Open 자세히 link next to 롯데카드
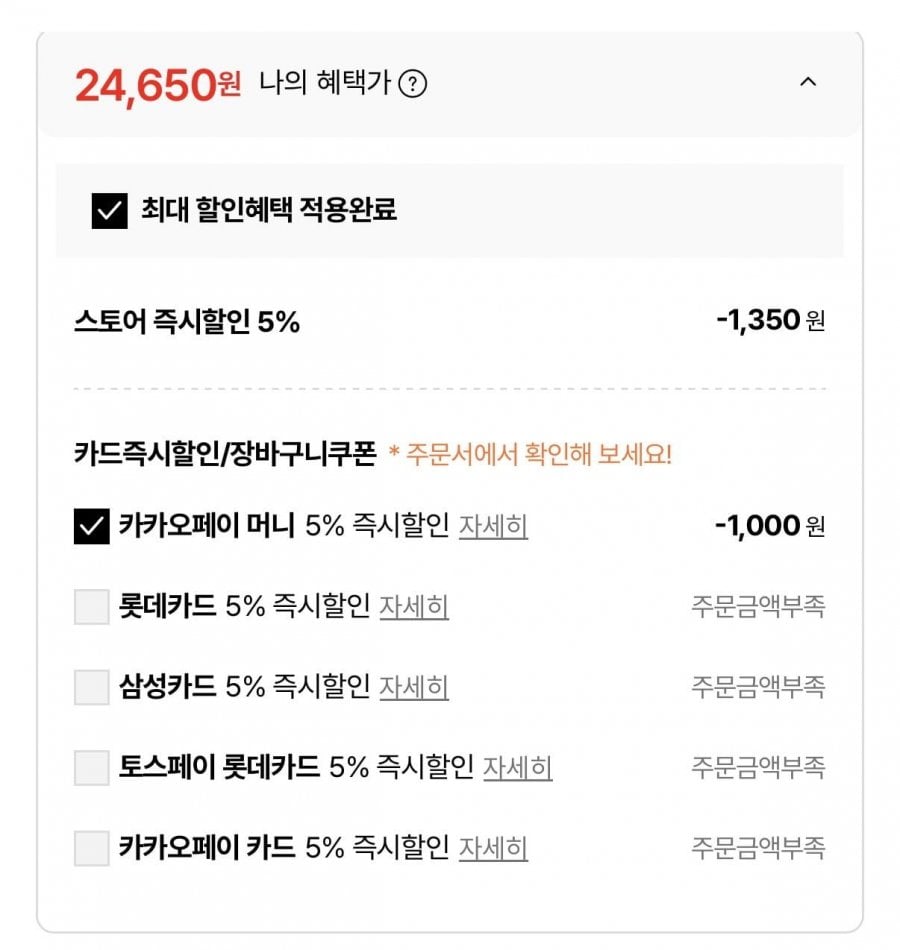The image size is (900, 950). point(414,607)
